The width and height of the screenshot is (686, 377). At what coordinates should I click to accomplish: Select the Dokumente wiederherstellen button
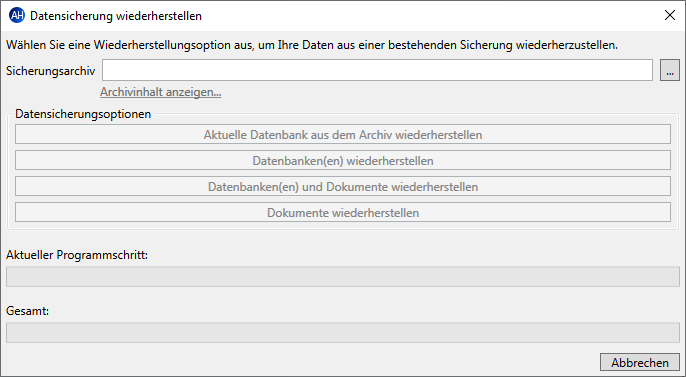343,212
